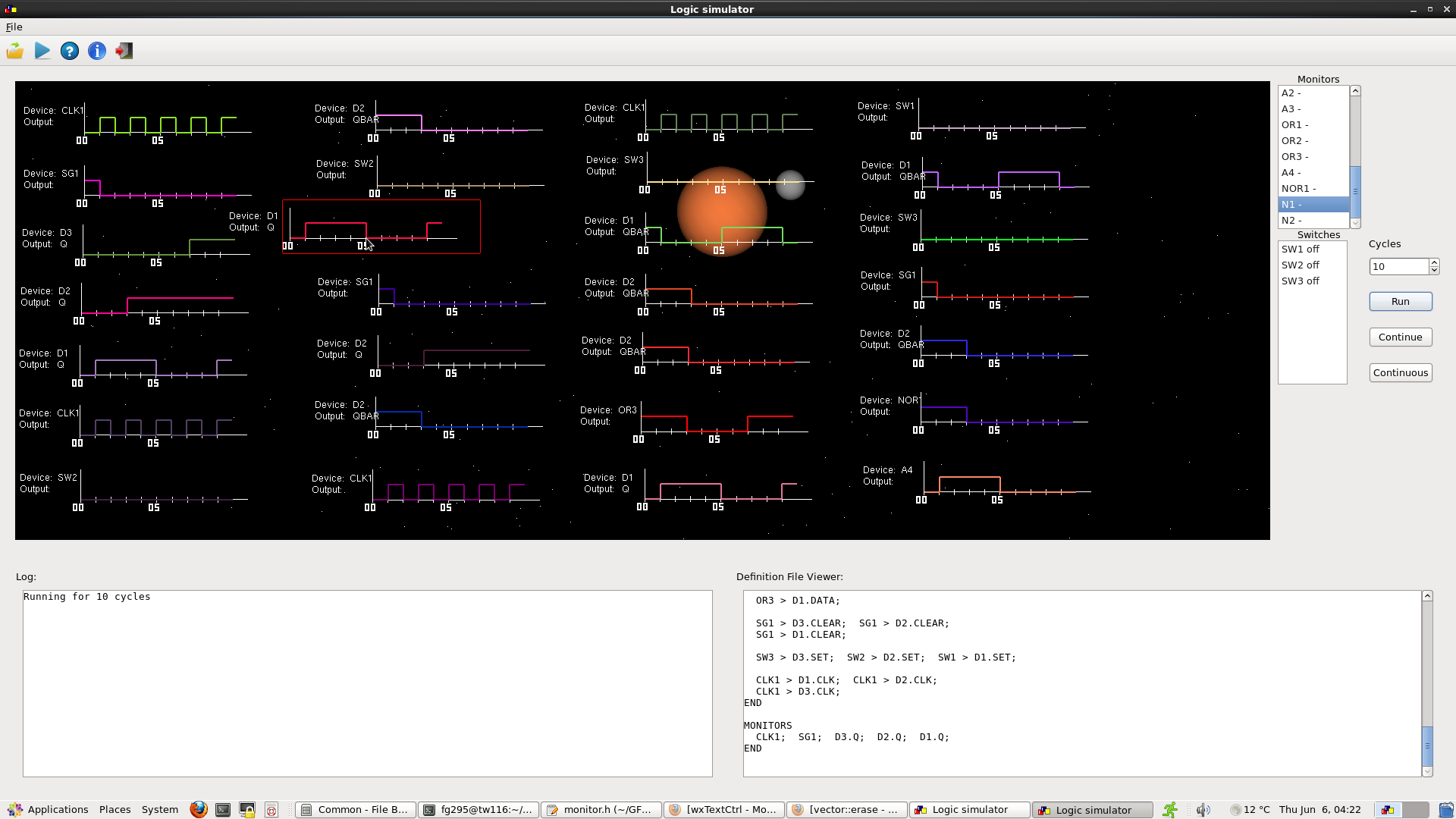Open the File menu
This screenshot has width=1456, height=819.
14,27
